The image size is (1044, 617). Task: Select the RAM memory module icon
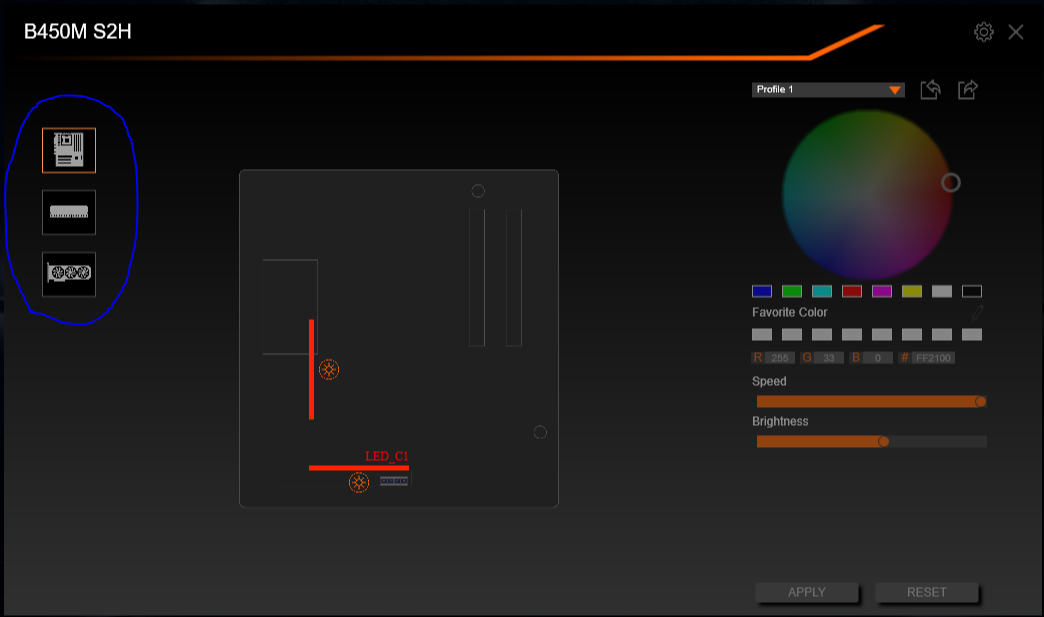tap(69, 212)
